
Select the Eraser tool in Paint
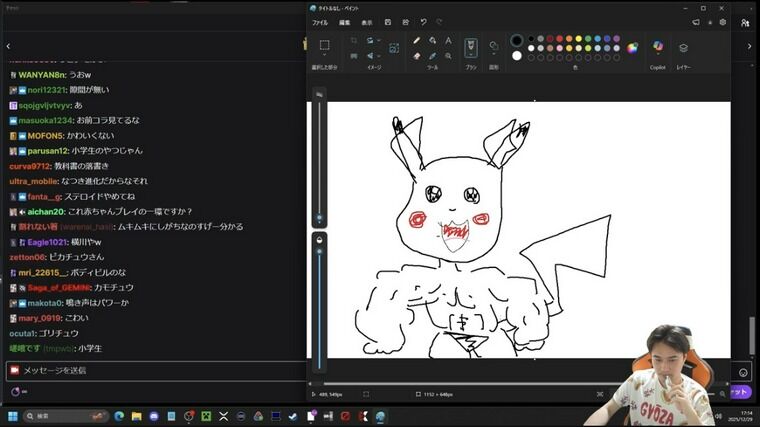coord(416,56)
